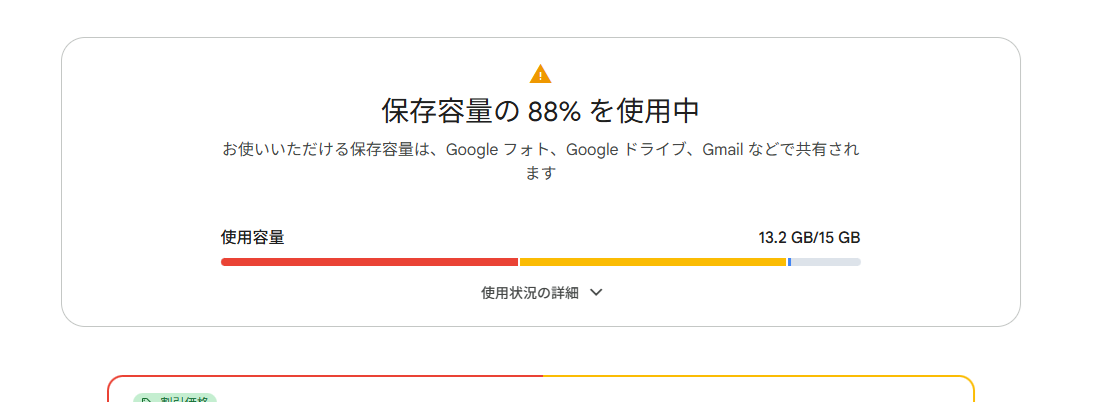Click the second description line ending in ます
This screenshot has height=402, width=1111.
click(540, 173)
